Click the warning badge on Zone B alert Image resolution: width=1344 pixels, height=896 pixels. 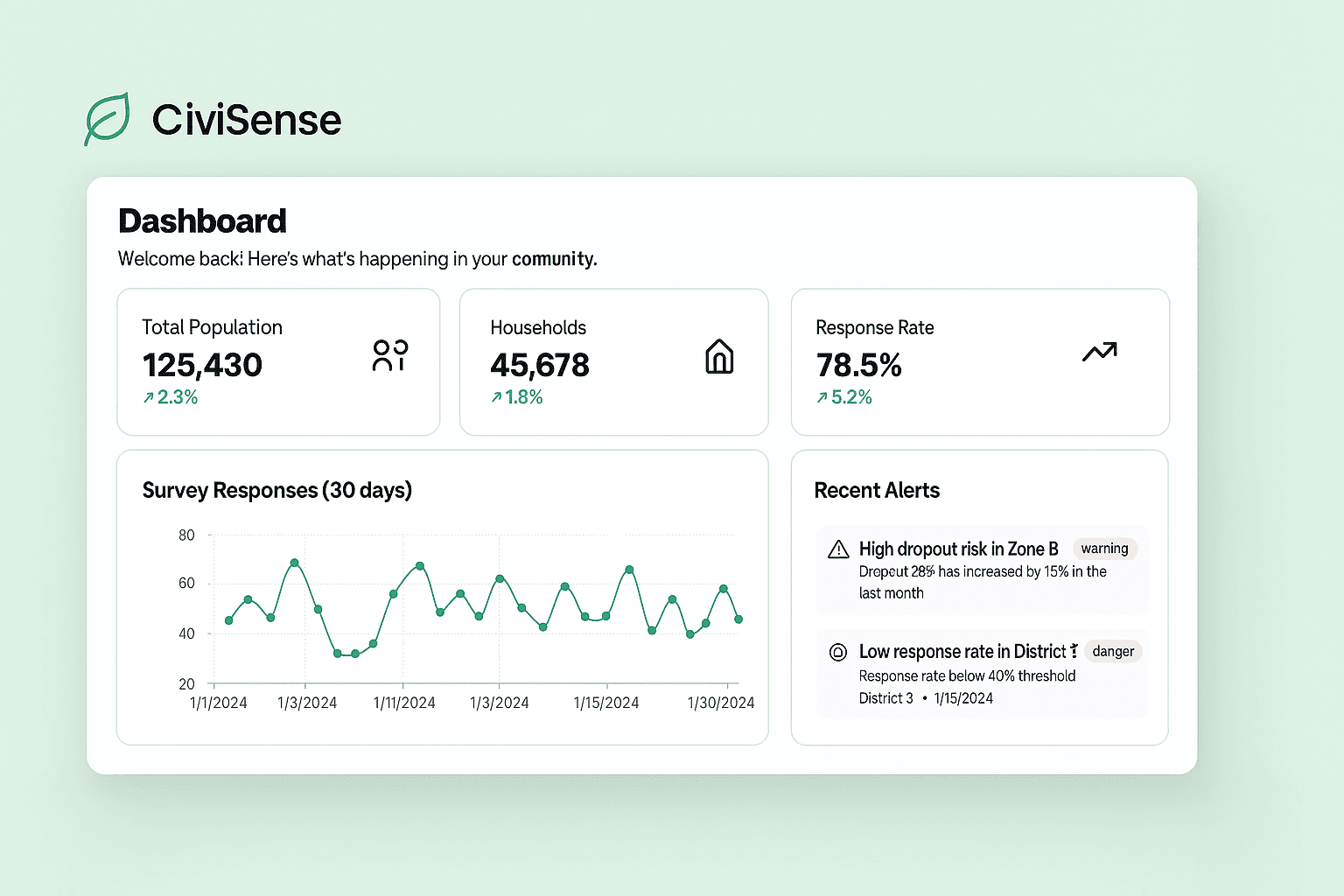[1104, 549]
